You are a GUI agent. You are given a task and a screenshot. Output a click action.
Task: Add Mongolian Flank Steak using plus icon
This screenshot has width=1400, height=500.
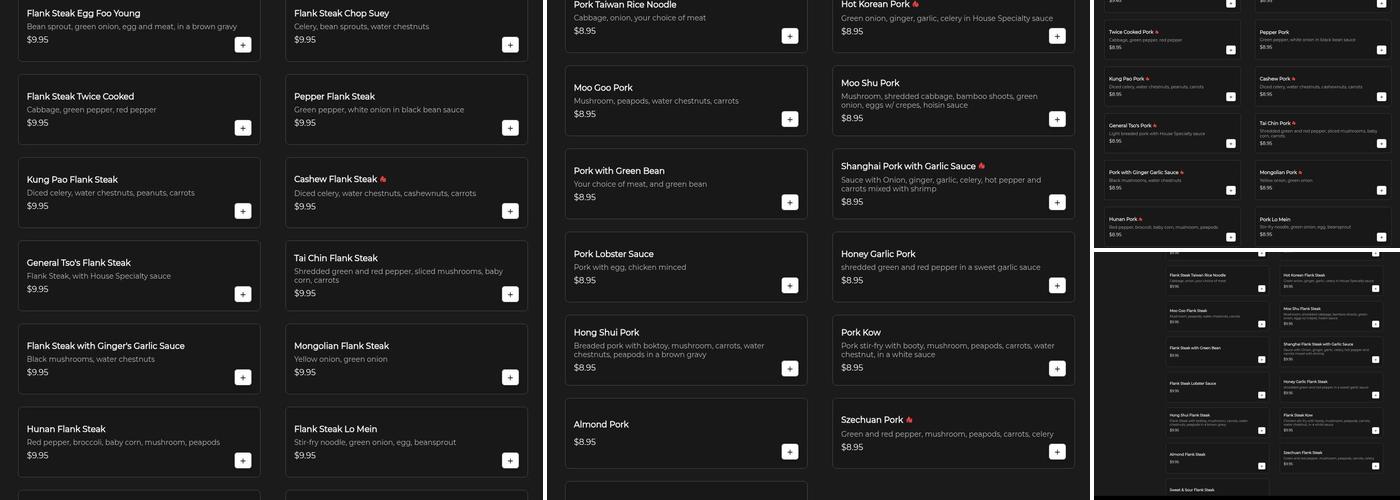(x=510, y=376)
